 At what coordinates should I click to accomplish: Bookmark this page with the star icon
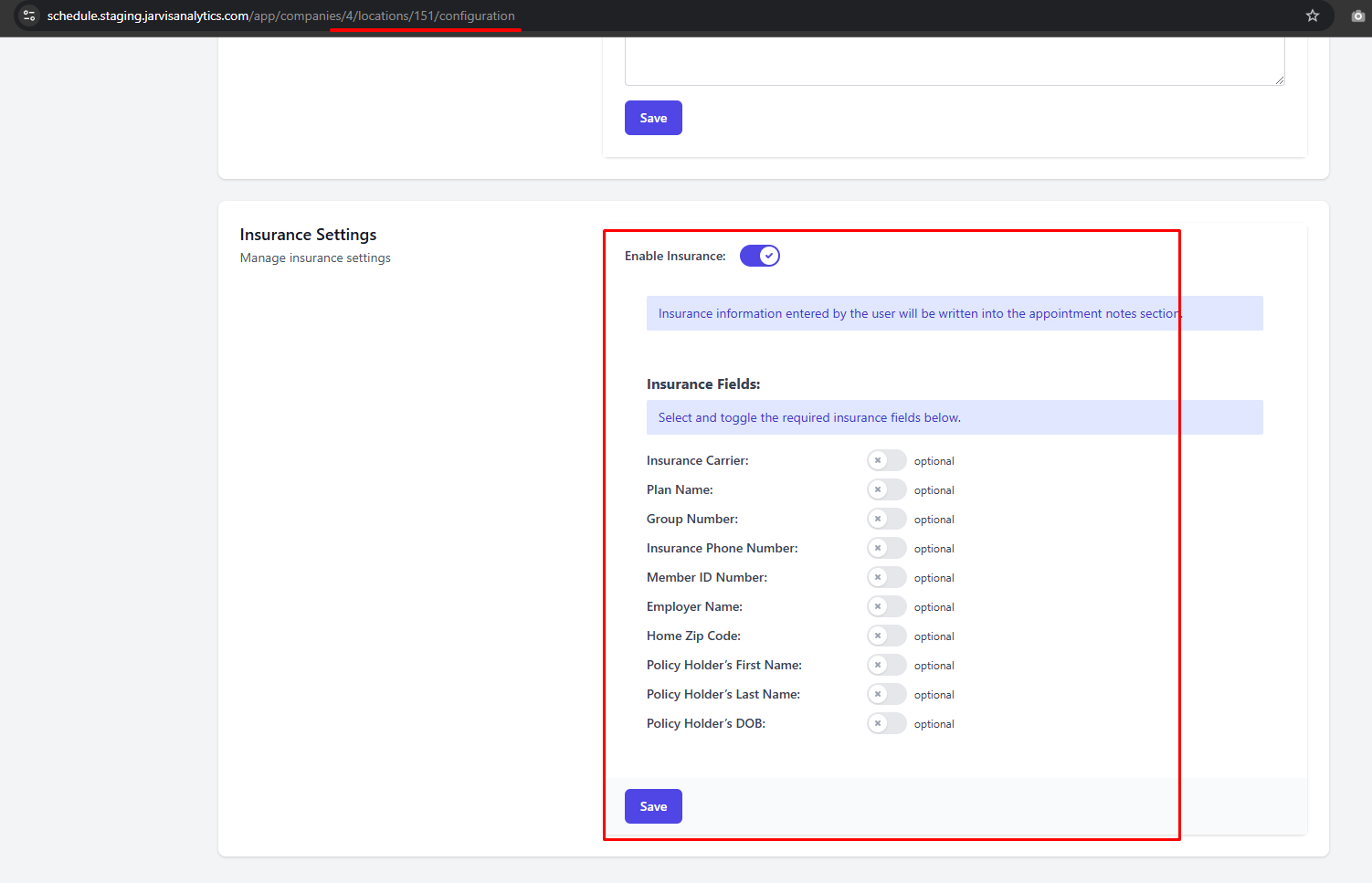[x=1313, y=16]
